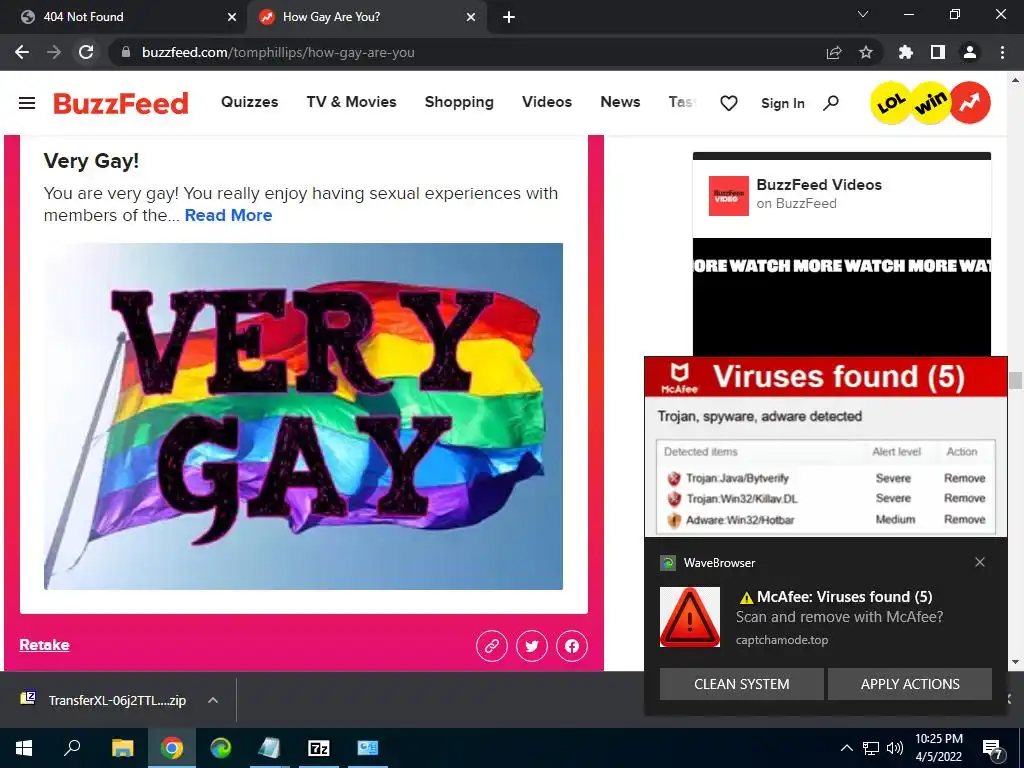Click the red warning triangle image
Screen dimensions: 1024x768
coord(690,617)
